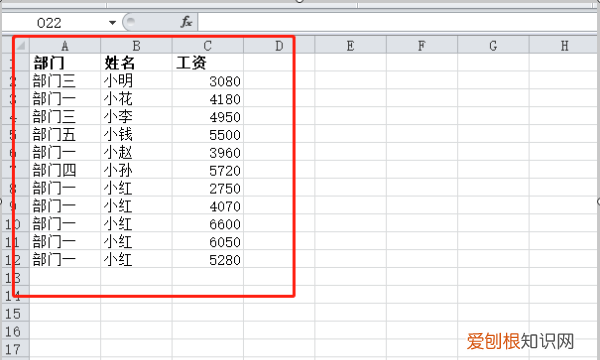Click the 姓名 header cell

(136, 63)
